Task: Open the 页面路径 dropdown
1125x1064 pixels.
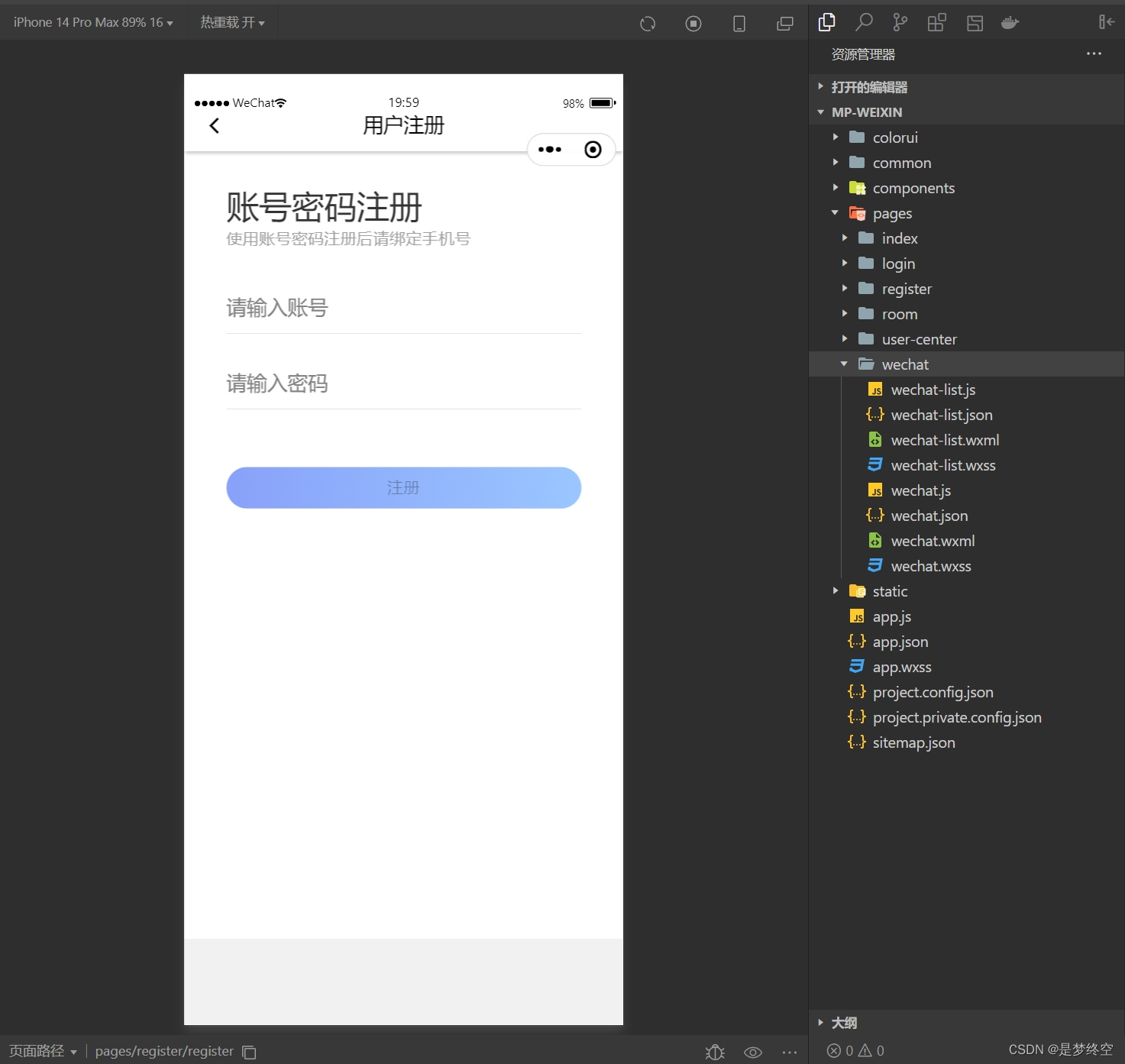Action: click(43, 1051)
